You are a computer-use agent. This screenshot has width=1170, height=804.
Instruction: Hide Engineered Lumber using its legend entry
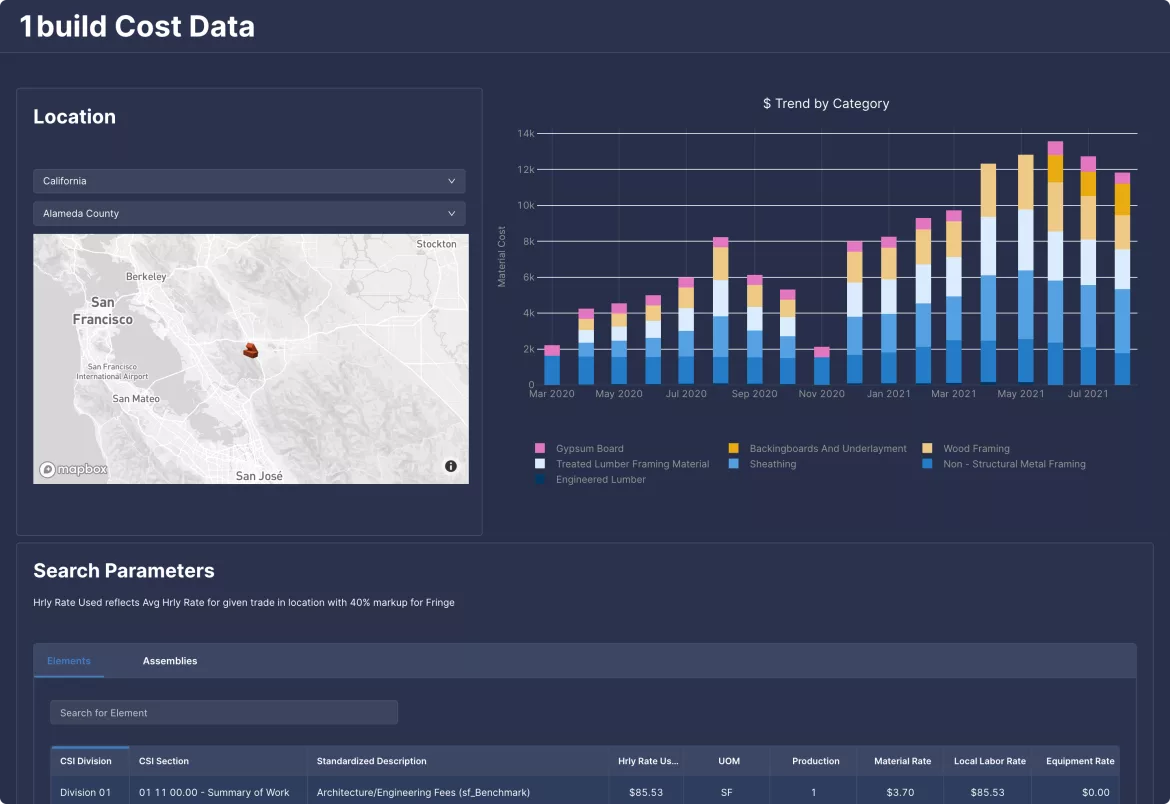(x=541, y=479)
